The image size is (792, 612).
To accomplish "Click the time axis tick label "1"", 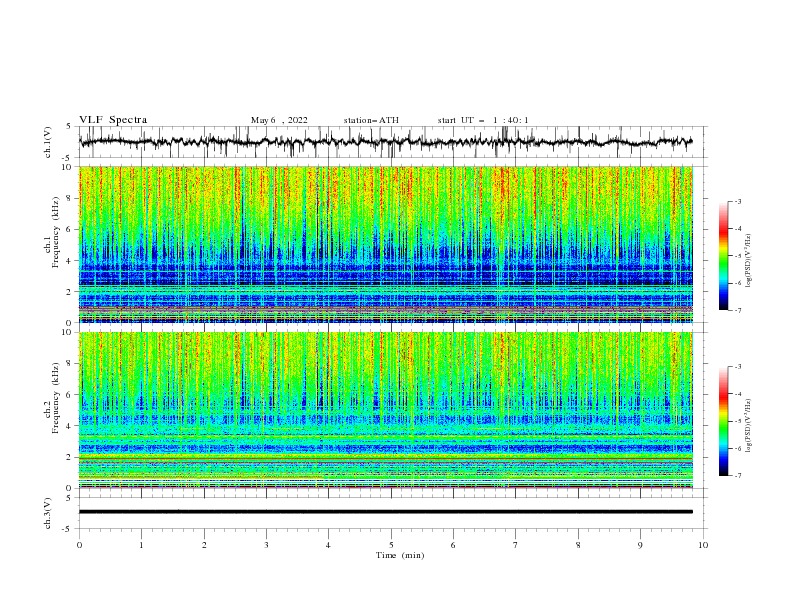I will click(x=141, y=545).
